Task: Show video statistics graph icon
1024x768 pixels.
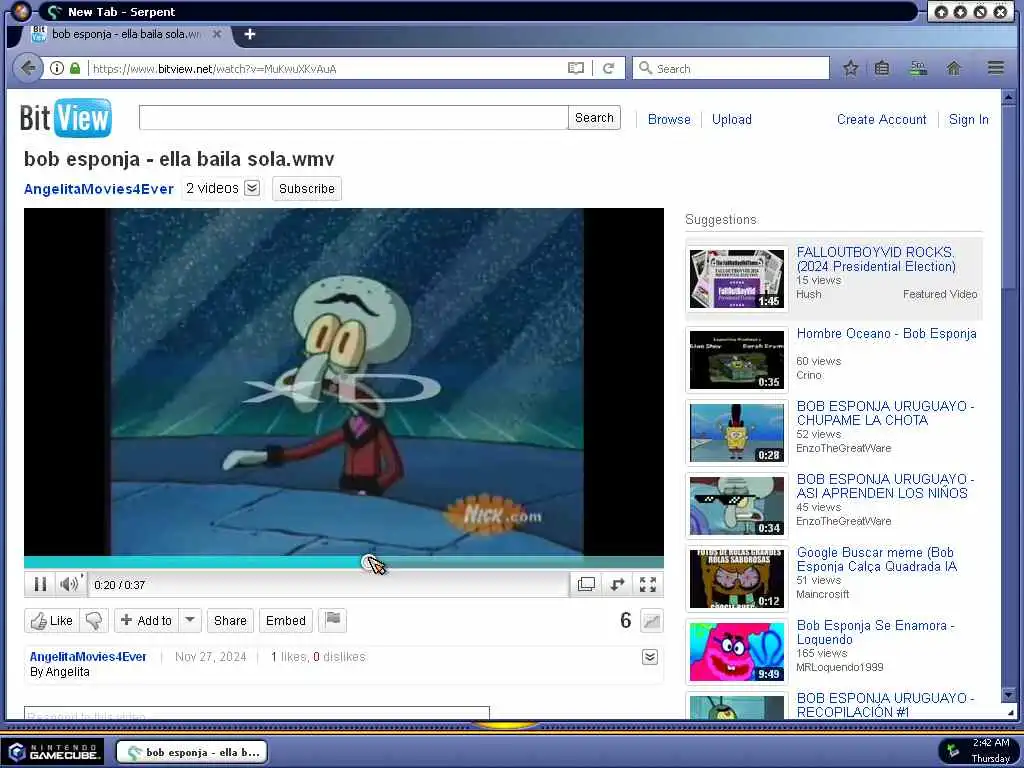Action: click(x=651, y=620)
